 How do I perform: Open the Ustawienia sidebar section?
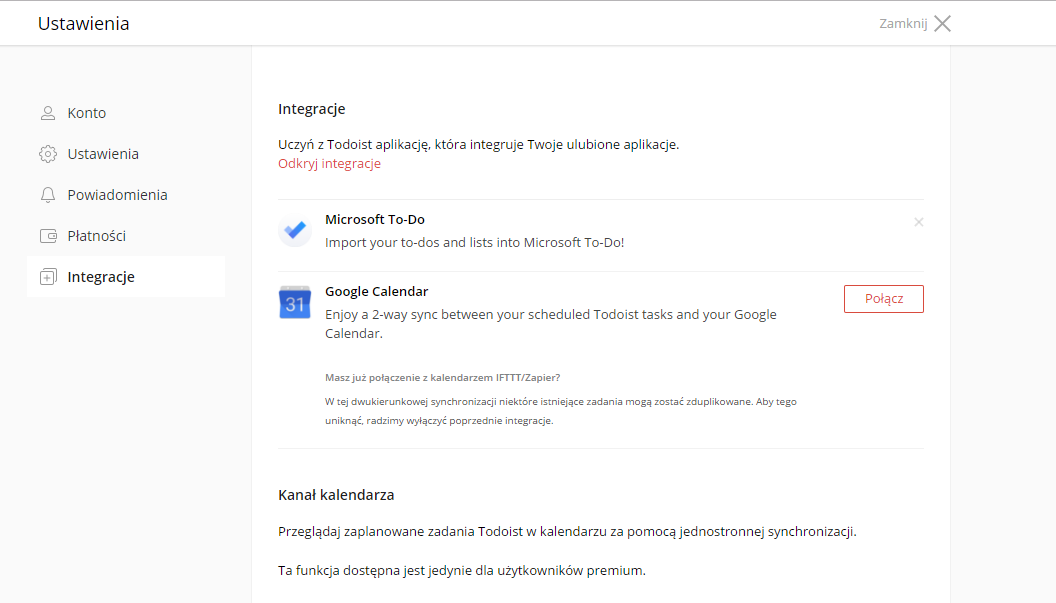click(126, 154)
